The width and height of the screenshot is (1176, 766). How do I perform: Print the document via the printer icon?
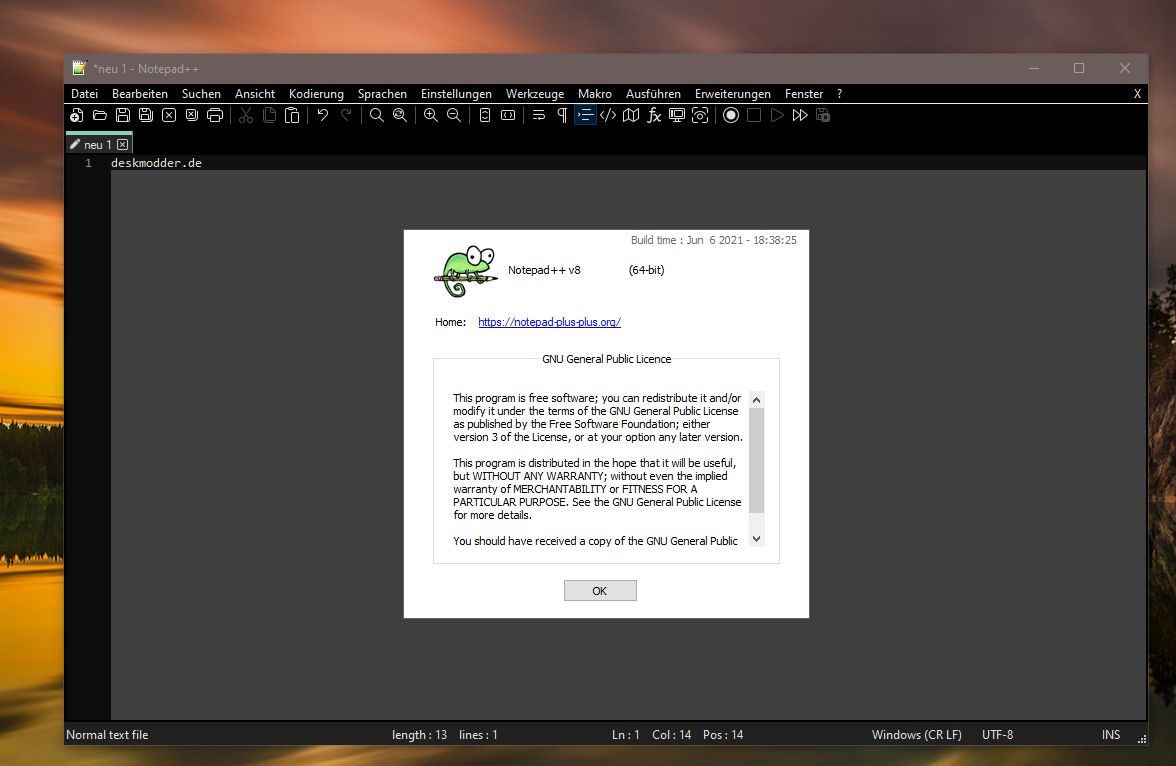pos(215,115)
